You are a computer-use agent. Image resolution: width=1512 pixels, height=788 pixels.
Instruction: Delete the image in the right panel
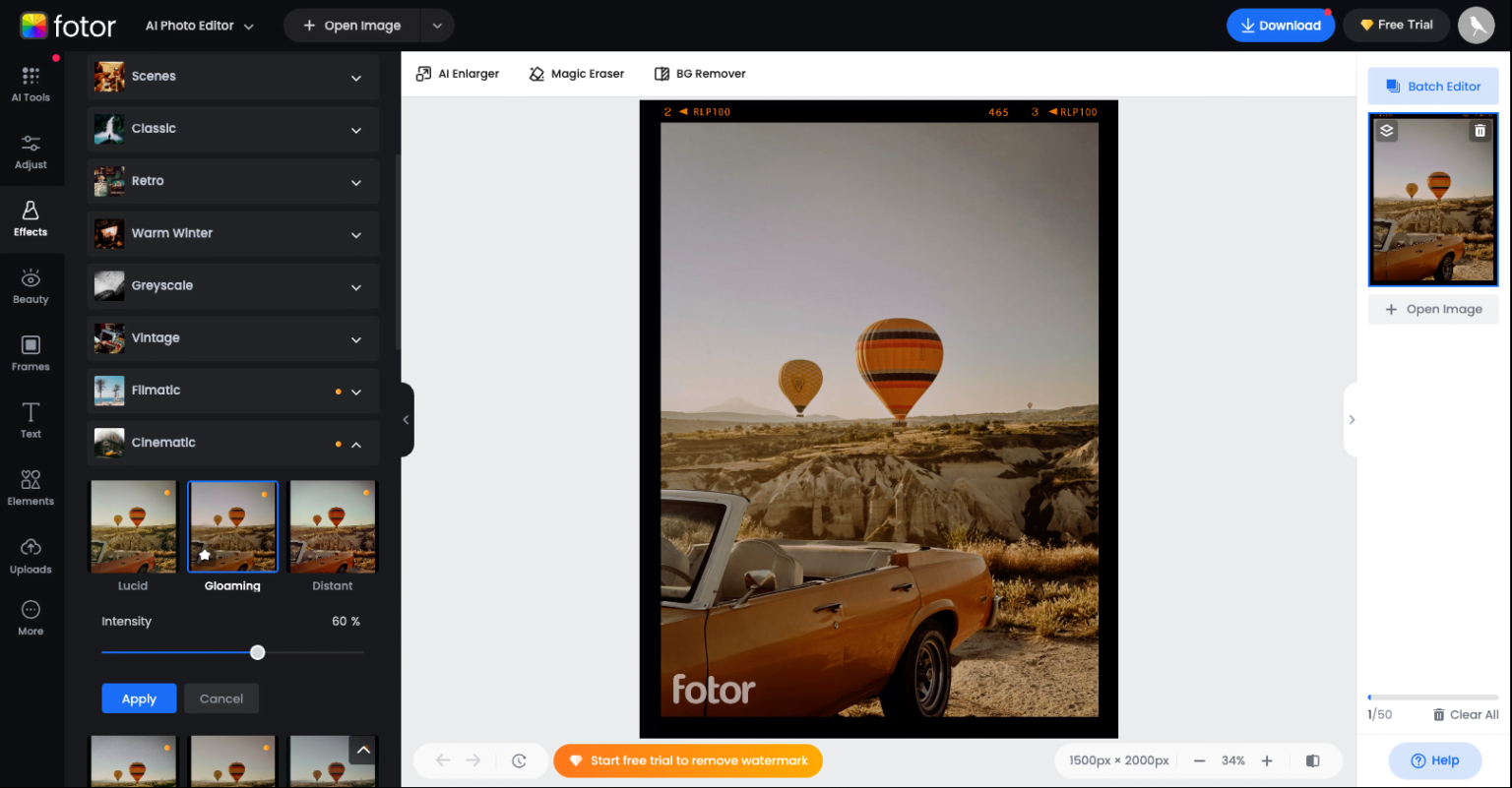click(x=1480, y=130)
